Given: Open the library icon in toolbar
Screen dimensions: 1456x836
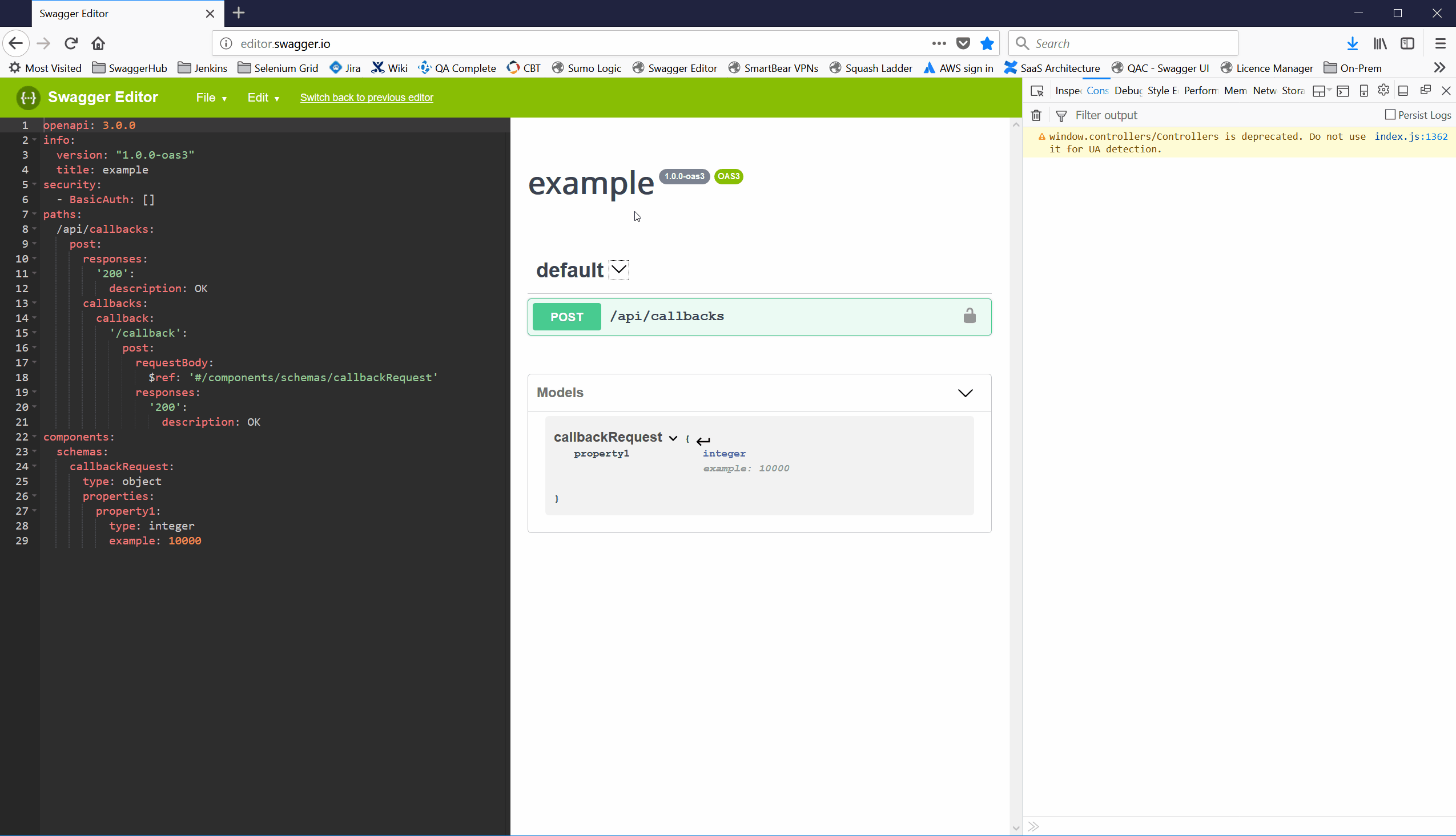Looking at the screenshot, I should [x=1379, y=43].
